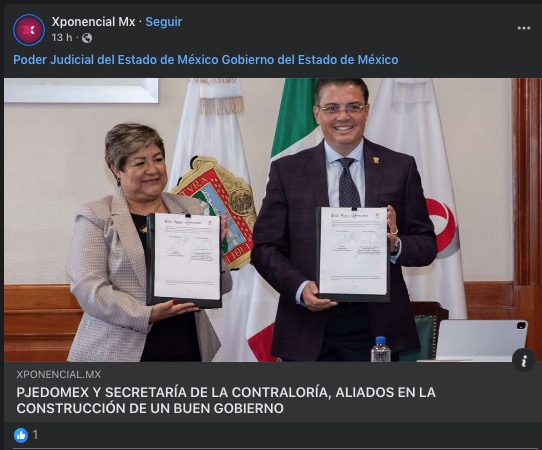Screen dimensions: 542x450
Task: Click the XPONENCIAL.MX domain label
Action: (x=59, y=374)
